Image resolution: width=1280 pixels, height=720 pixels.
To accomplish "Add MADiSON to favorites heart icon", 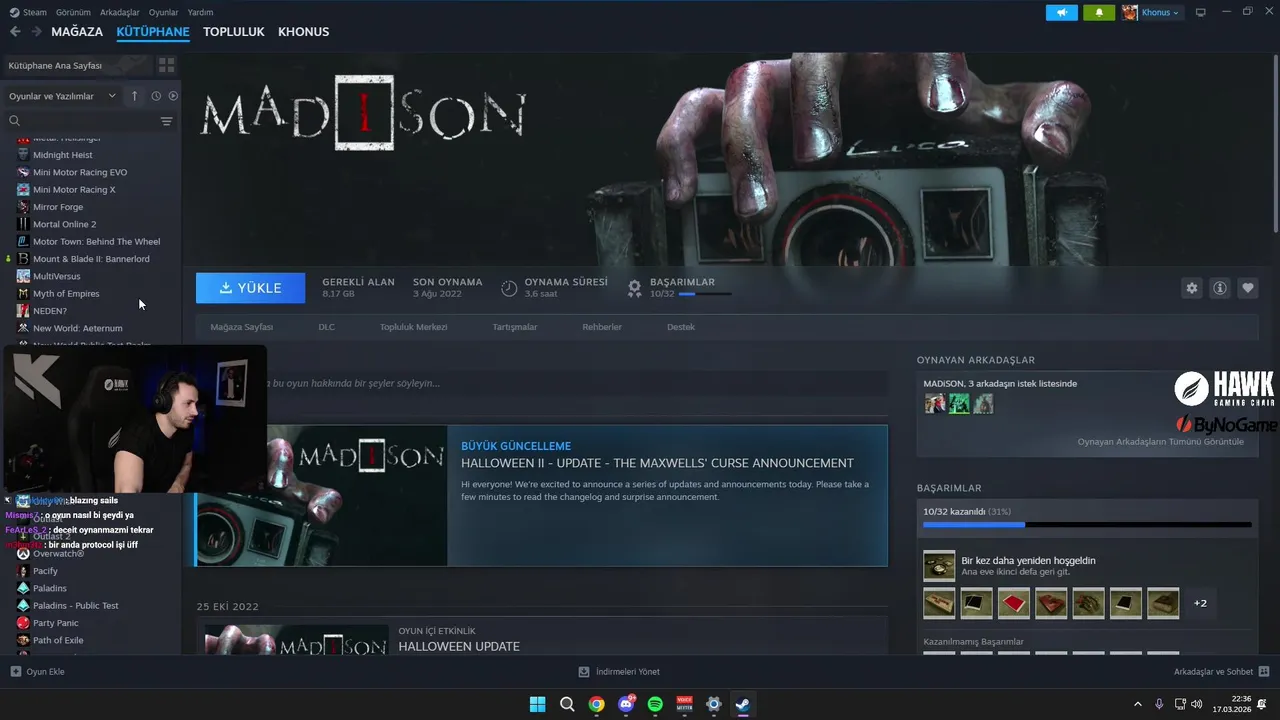I will point(1248,288).
